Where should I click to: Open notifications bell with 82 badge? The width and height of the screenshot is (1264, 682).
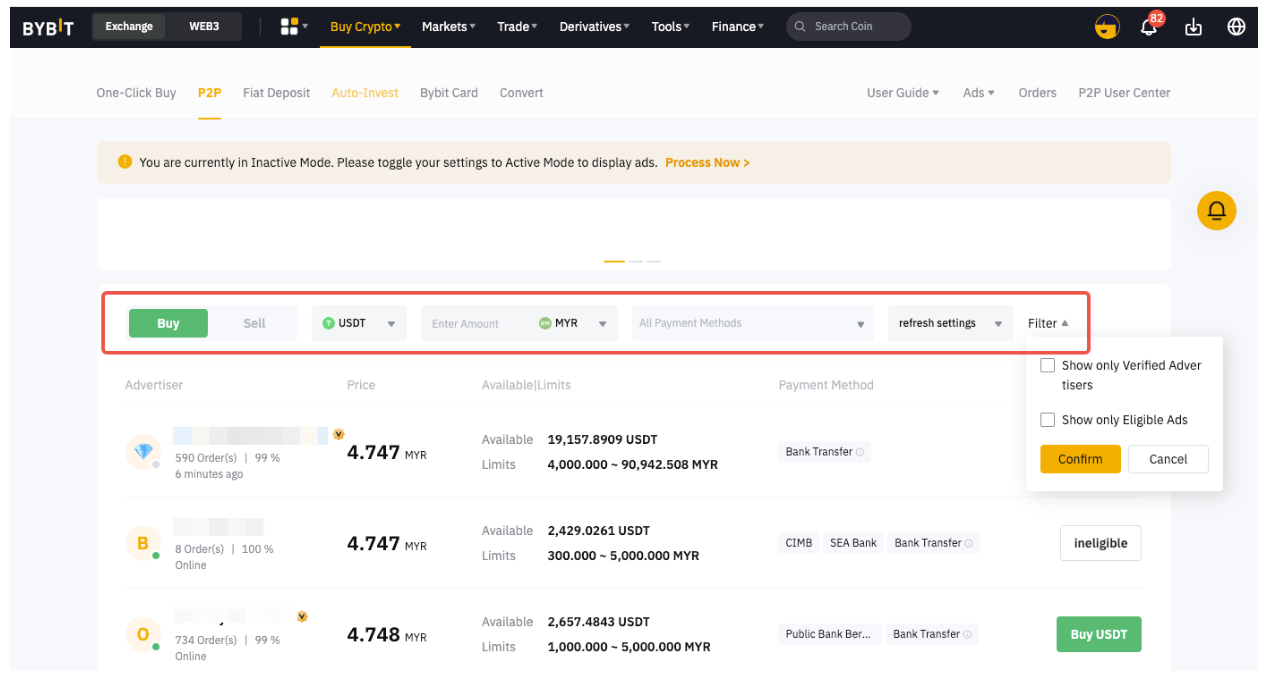pos(1150,25)
